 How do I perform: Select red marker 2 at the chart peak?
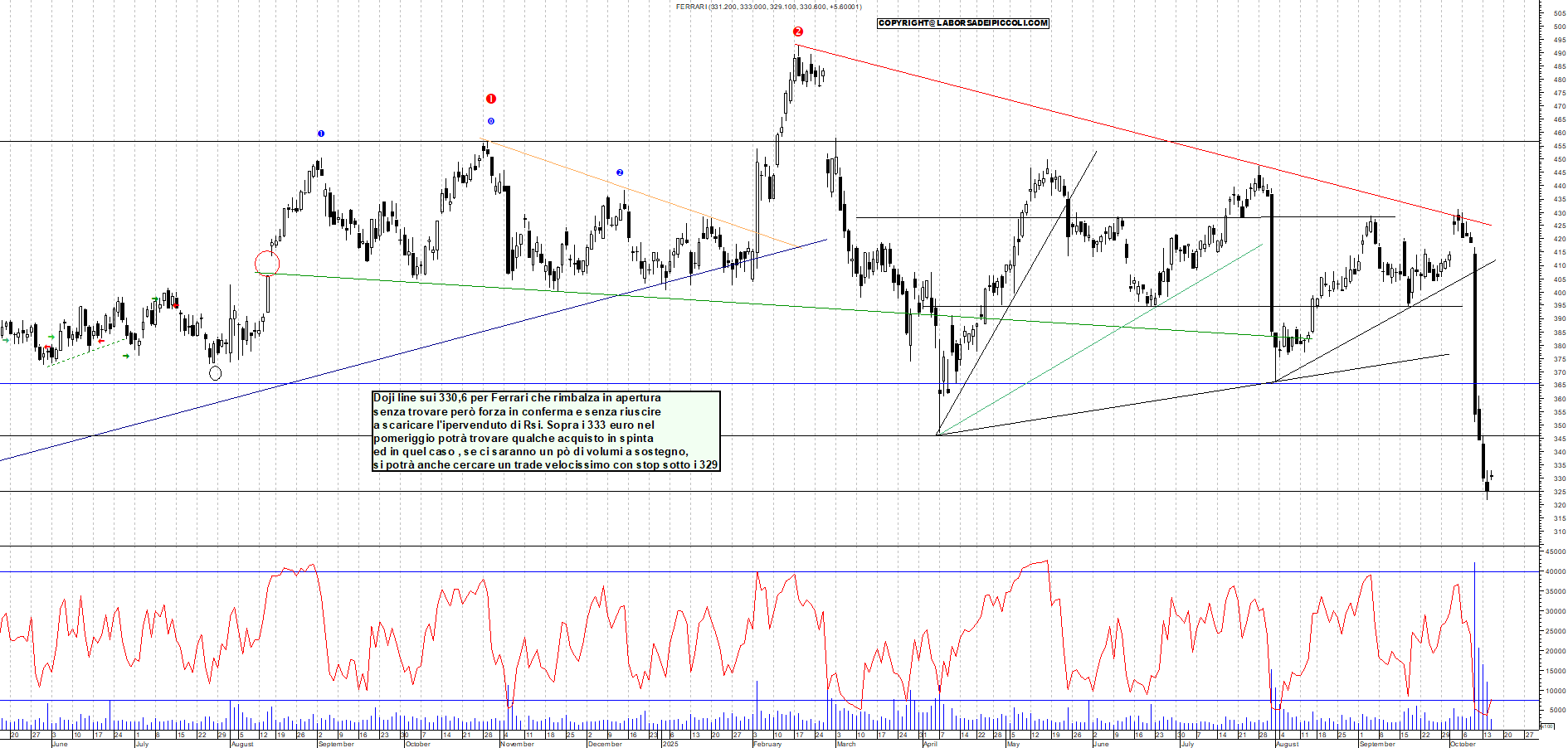click(x=797, y=32)
